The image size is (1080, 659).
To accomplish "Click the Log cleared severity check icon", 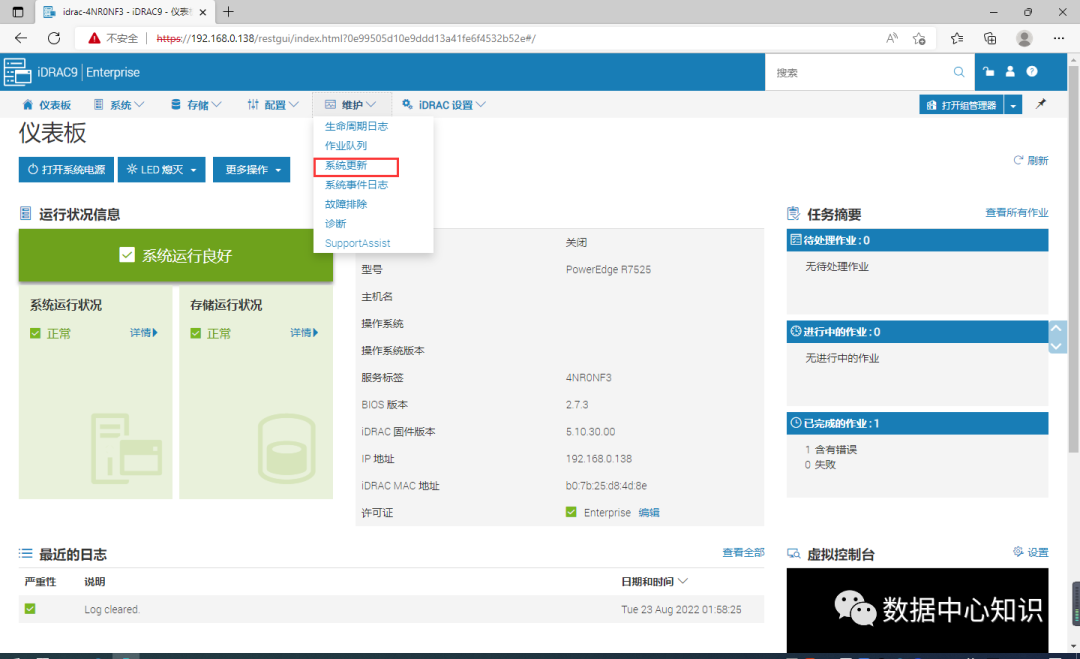I will point(30,609).
